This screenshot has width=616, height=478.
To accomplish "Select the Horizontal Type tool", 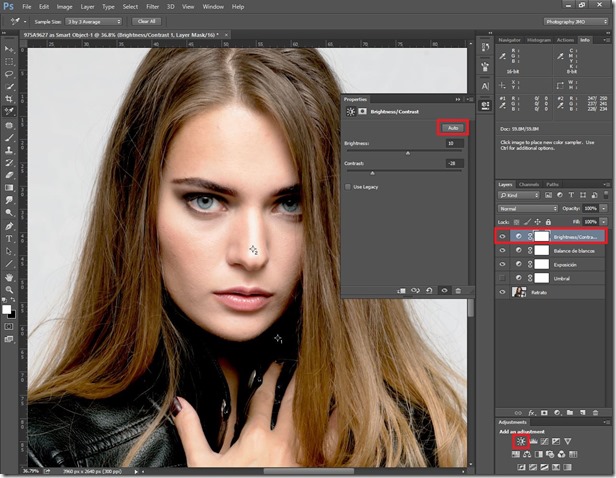I will [9, 239].
